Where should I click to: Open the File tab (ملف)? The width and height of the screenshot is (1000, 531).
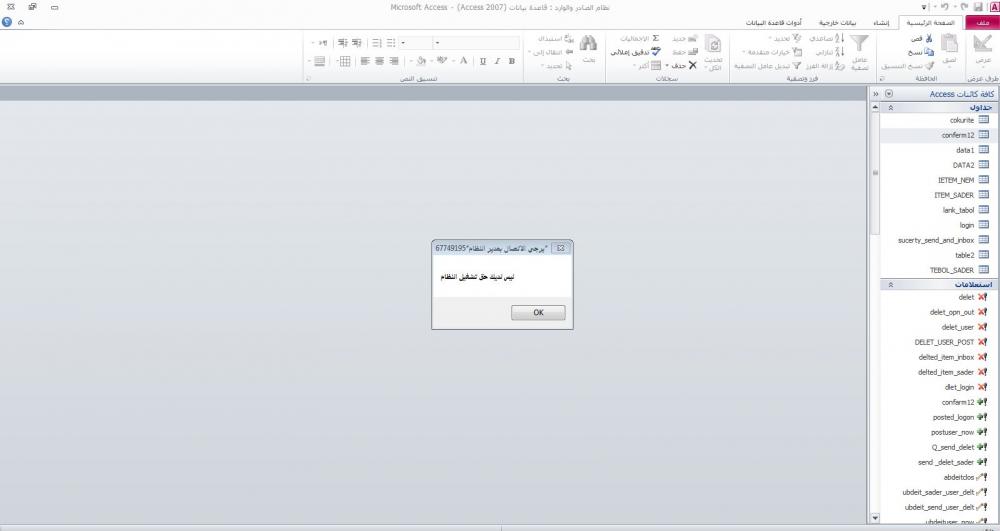click(982, 23)
